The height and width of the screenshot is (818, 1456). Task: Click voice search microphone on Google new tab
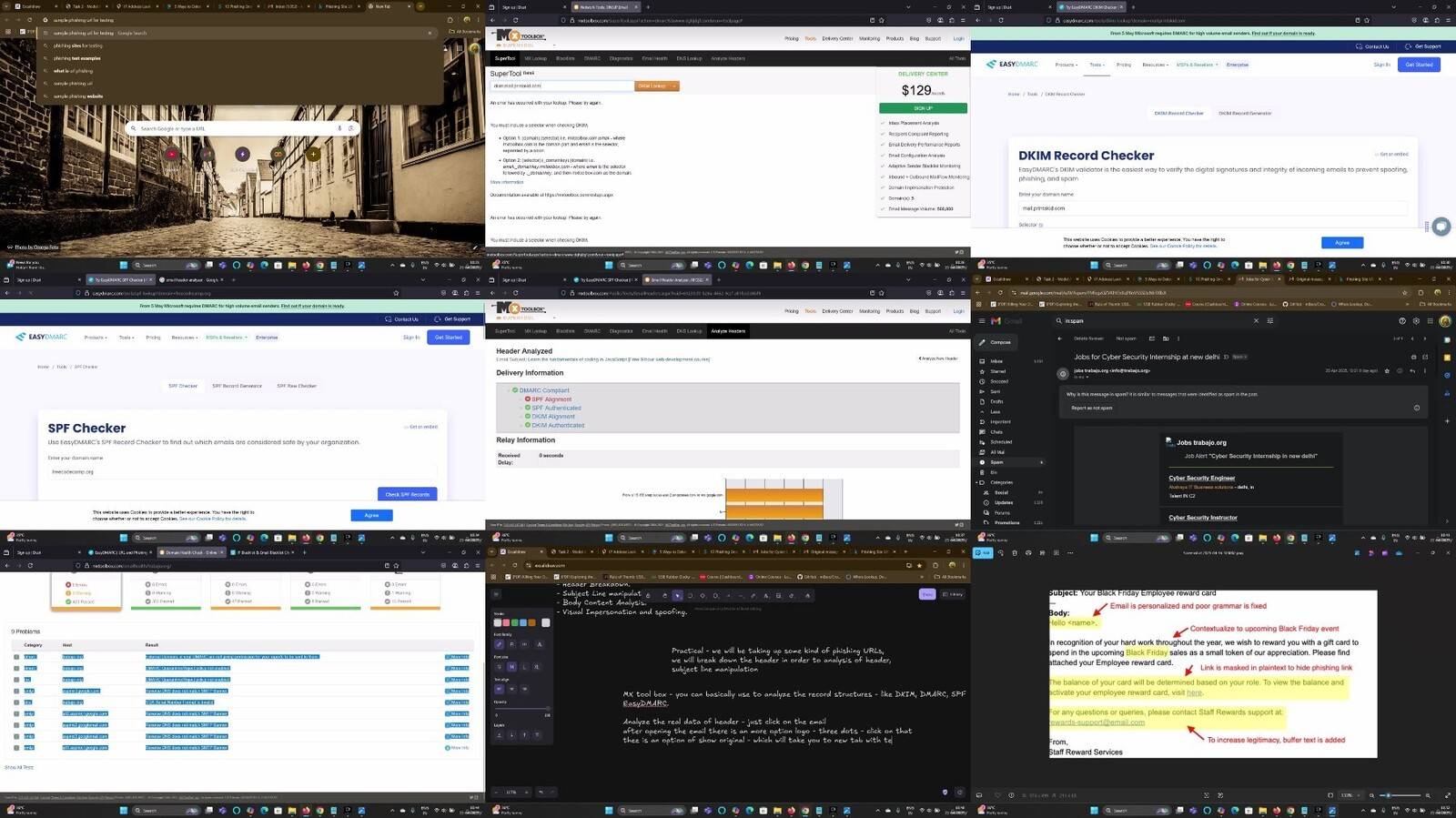coord(339,128)
